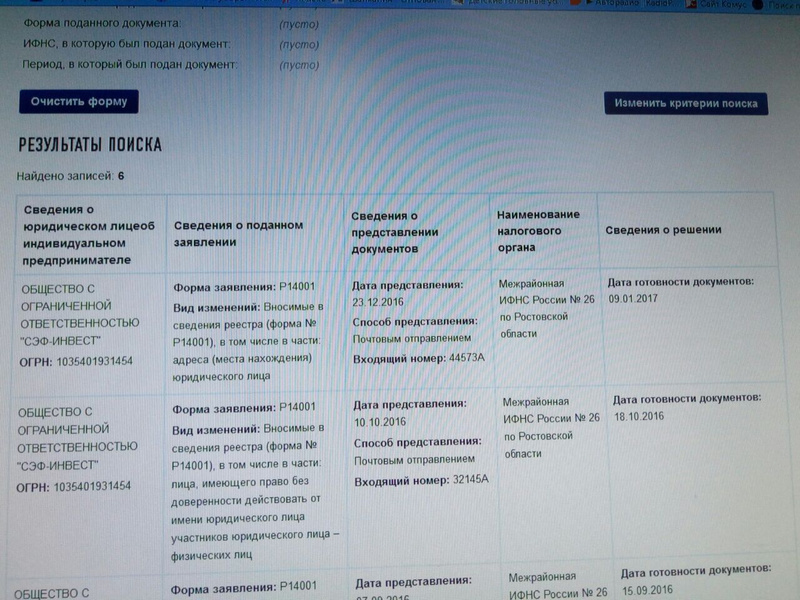Click 'Форма заявления: Р14001' in the 23.12.2016 row
The image size is (800, 600).
[x=244, y=287]
